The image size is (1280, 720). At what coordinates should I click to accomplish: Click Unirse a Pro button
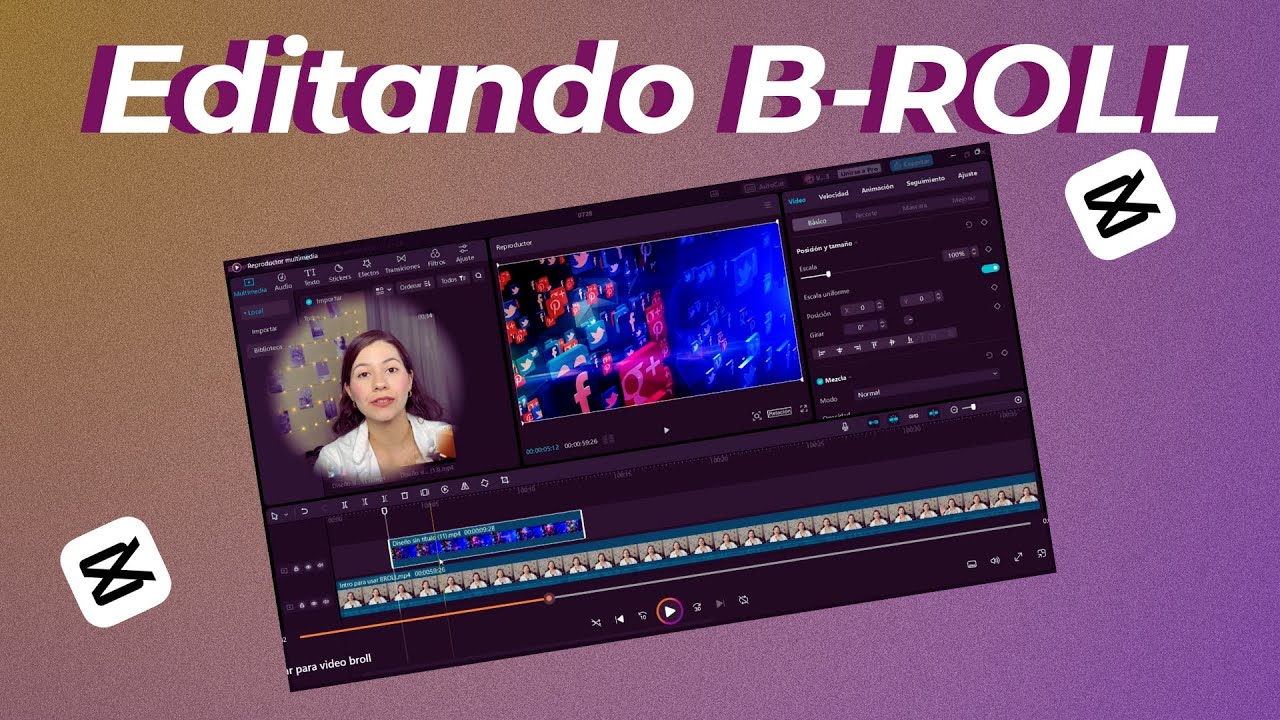click(x=859, y=170)
